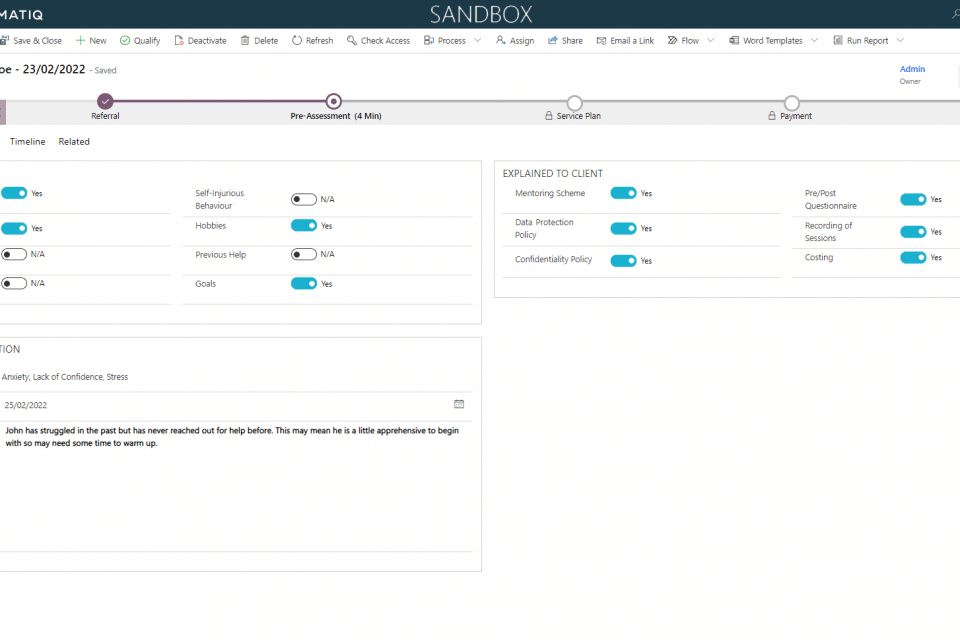Expand the Run Report dropdown chevron
The image size is (960, 640).
pos(900,41)
